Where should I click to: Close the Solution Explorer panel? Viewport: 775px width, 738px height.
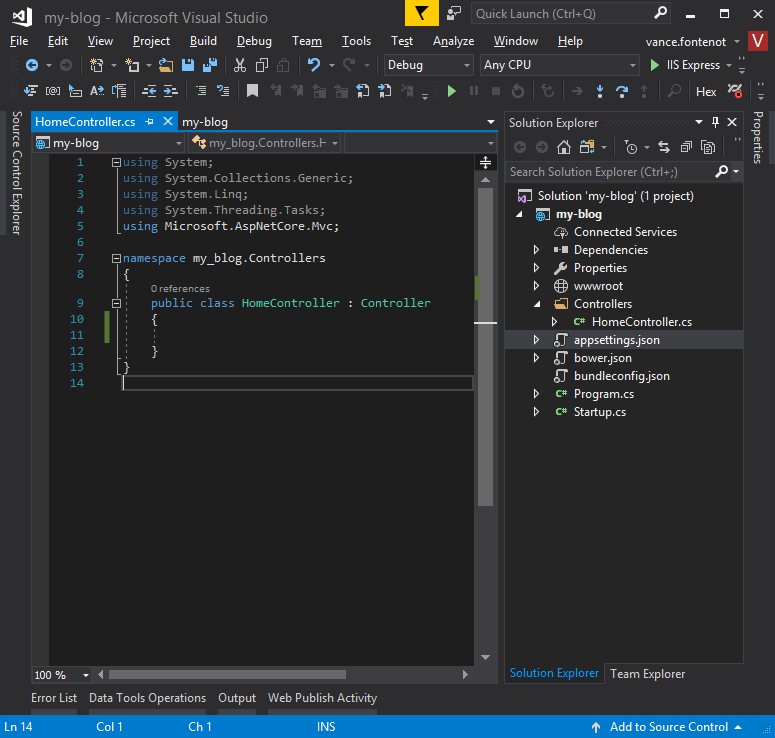732,122
